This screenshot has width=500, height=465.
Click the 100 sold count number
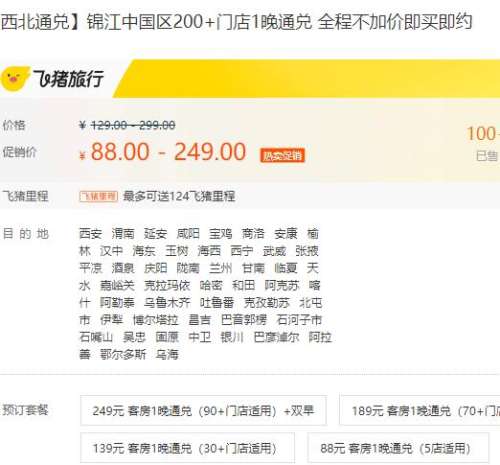click(x=483, y=134)
